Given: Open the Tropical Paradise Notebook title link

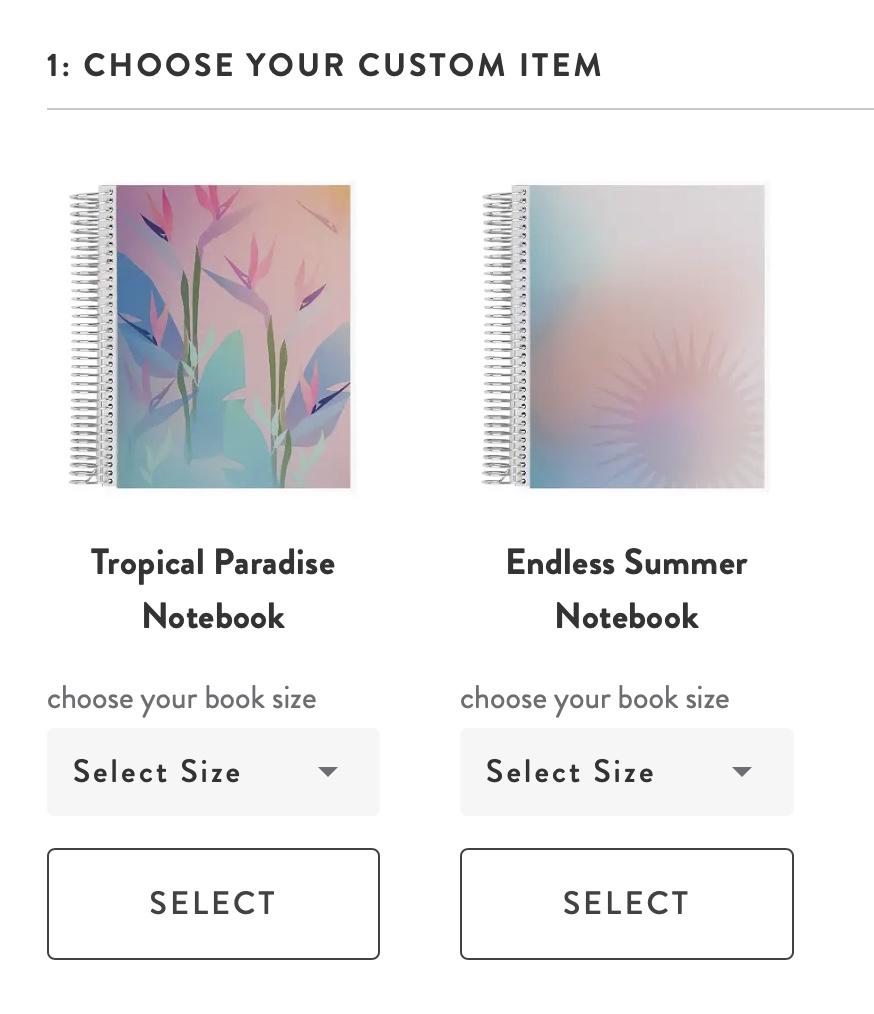Looking at the screenshot, I should click(213, 589).
